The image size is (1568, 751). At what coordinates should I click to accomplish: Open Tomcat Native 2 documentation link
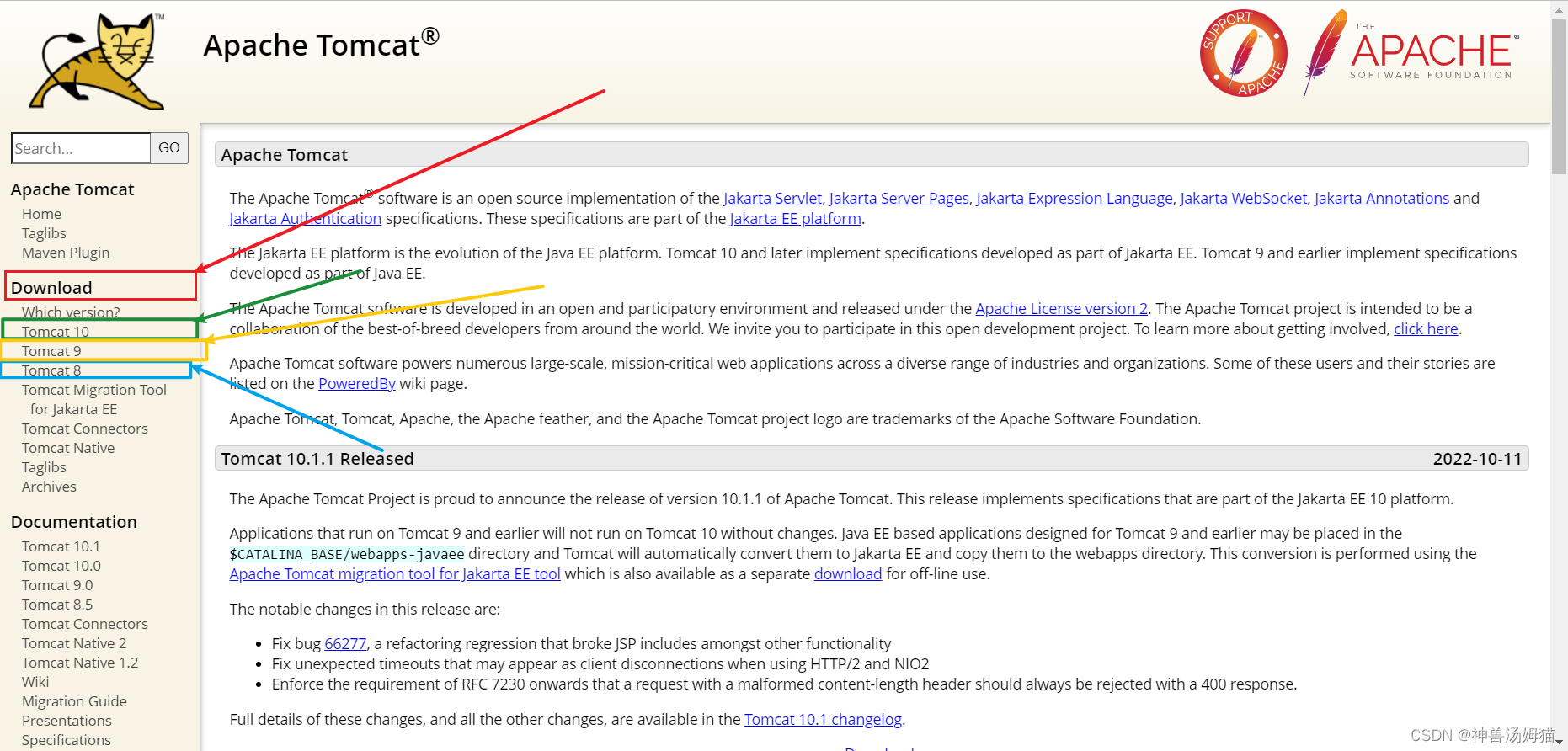tap(74, 643)
